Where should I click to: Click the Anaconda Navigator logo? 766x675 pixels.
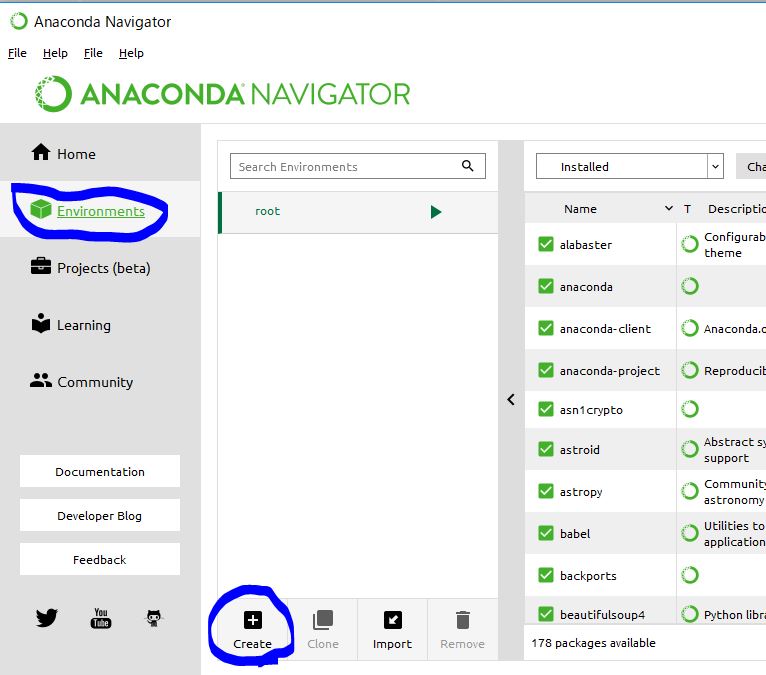click(x=223, y=94)
